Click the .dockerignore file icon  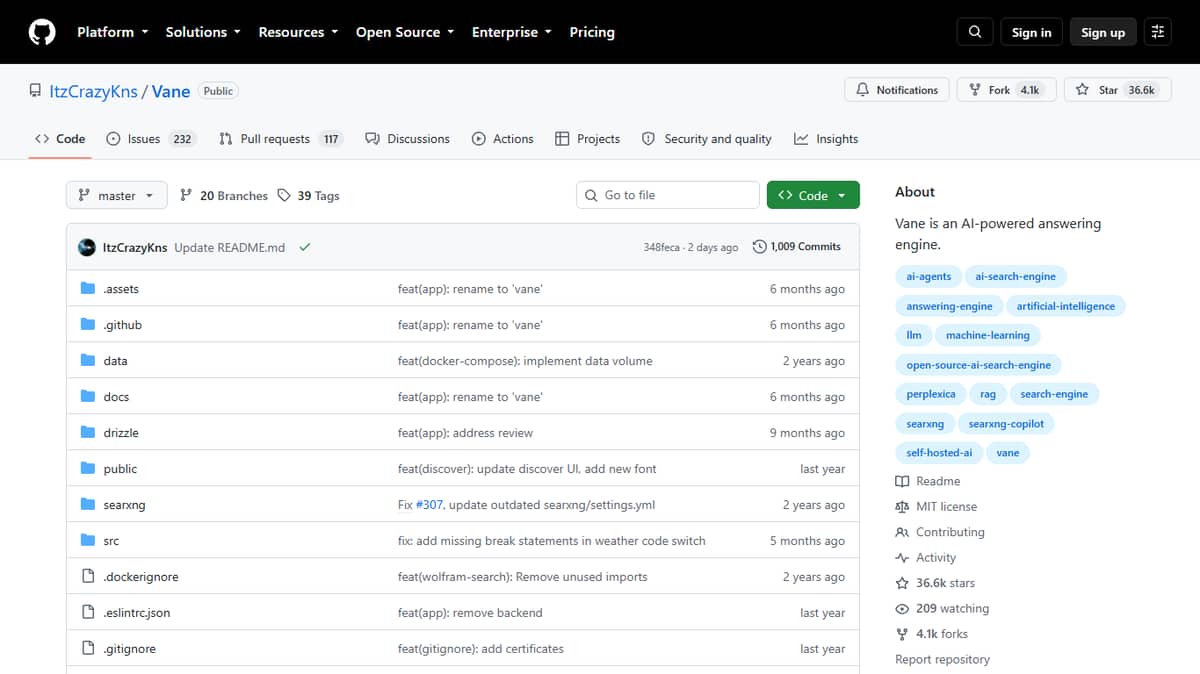87,577
